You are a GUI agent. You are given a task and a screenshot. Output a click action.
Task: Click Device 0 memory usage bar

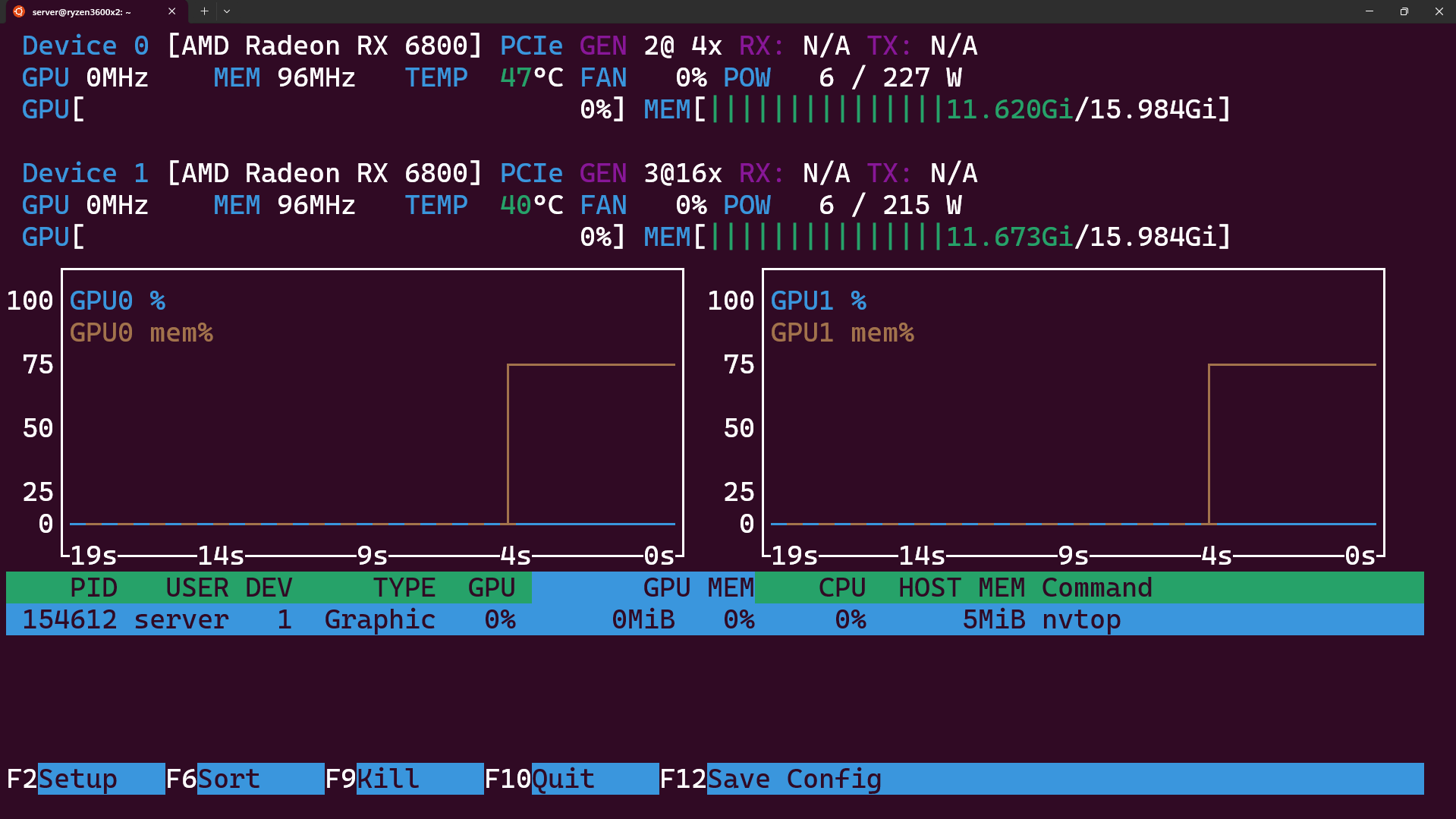coord(937,109)
